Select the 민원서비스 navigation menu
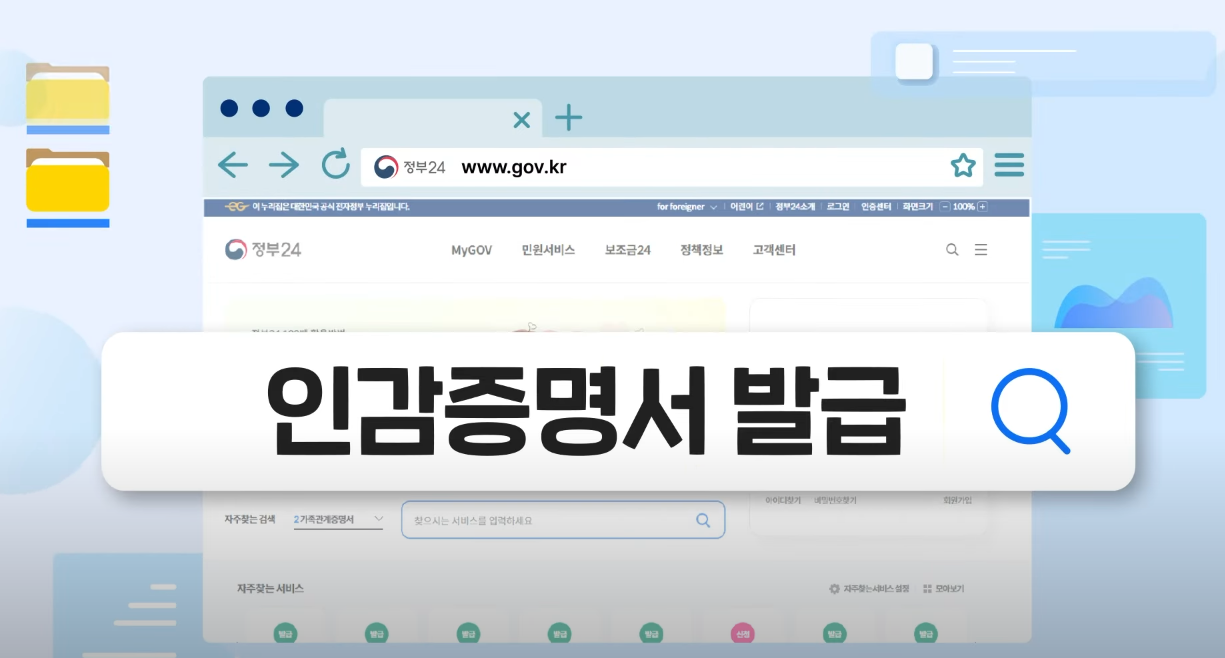Image resolution: width=1225 pixels, height=658 pixels. tap(549, 250)
